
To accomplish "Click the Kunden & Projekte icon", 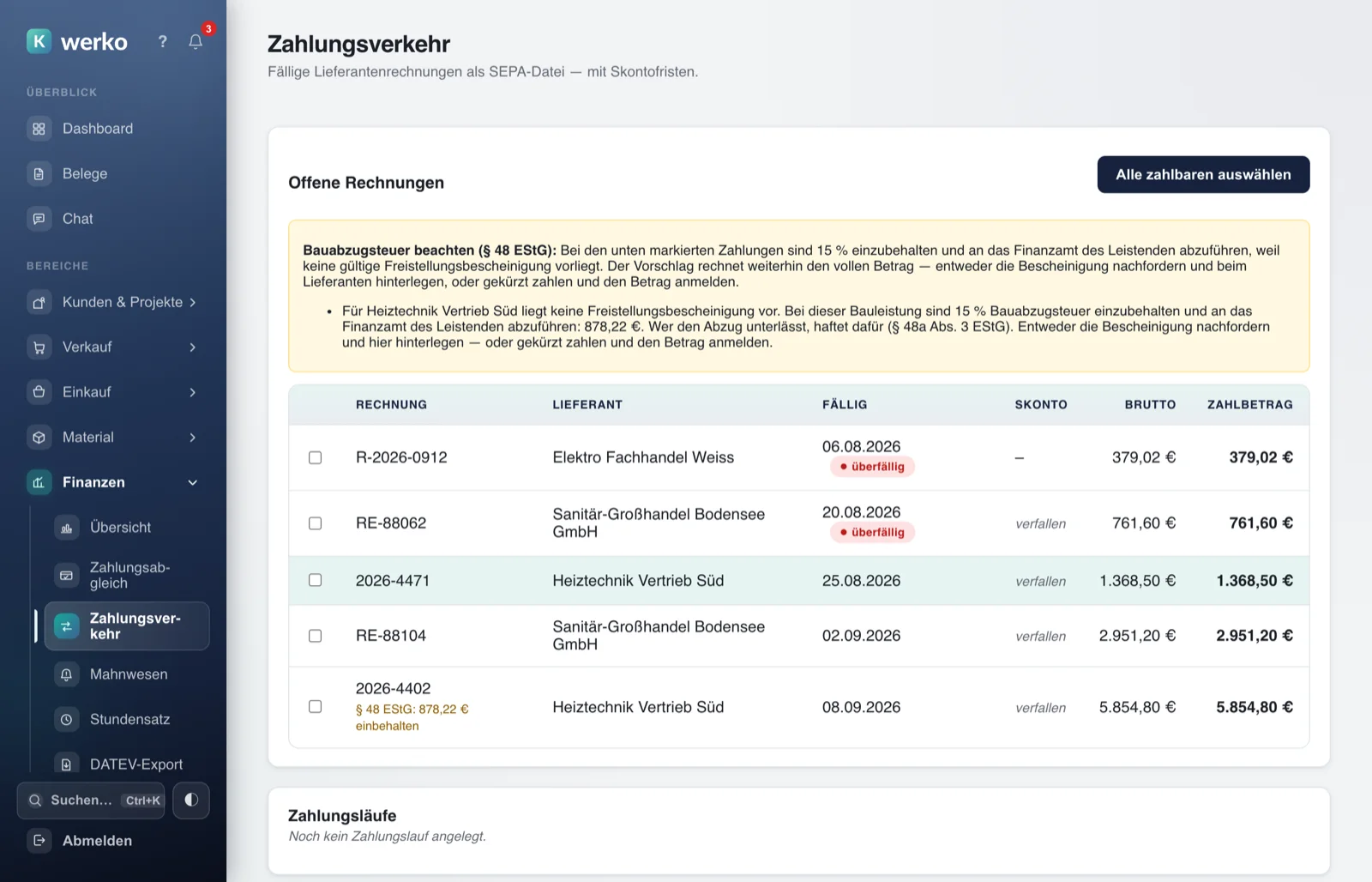I will pos(39,302).
